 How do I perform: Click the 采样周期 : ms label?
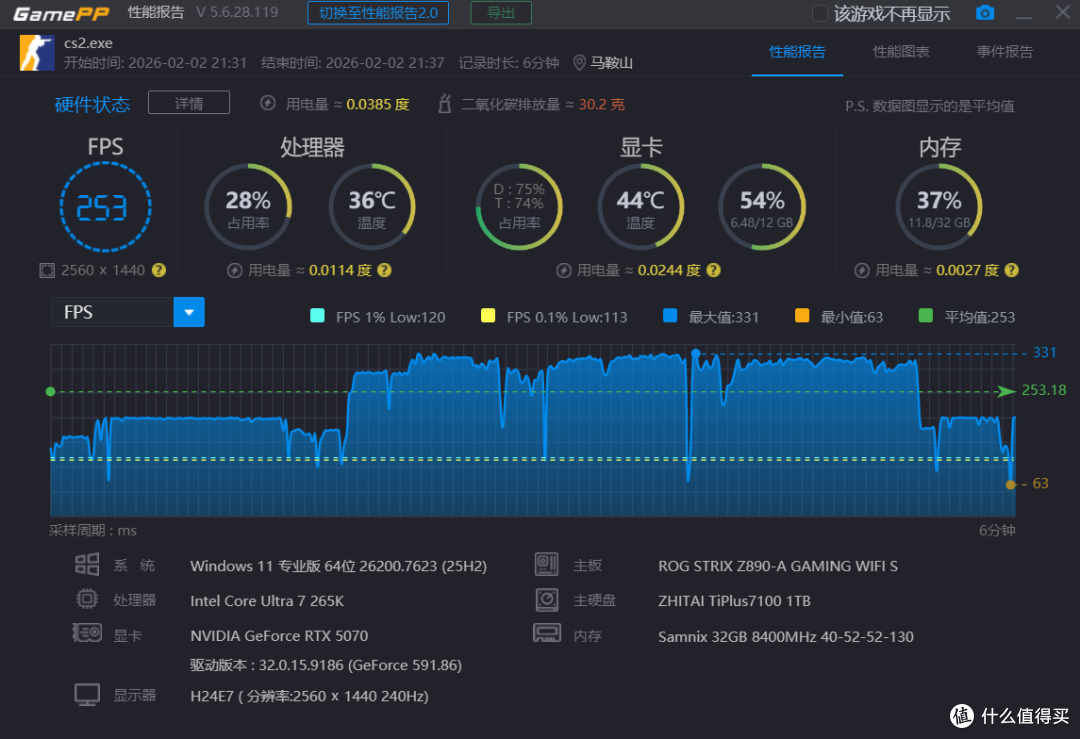click(x=92, y=530)
